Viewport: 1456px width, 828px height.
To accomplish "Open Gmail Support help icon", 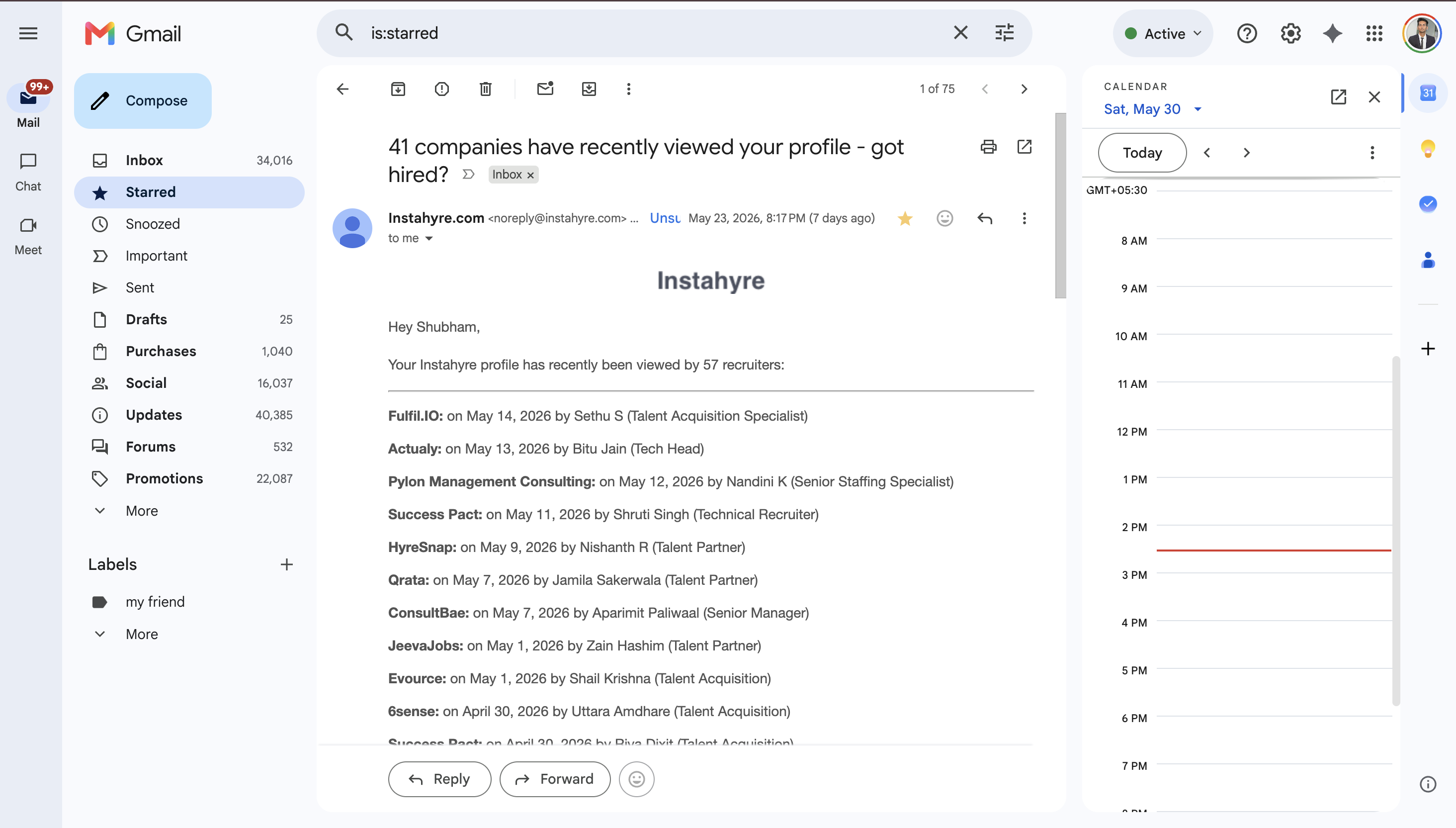I will pos(1247,33).
